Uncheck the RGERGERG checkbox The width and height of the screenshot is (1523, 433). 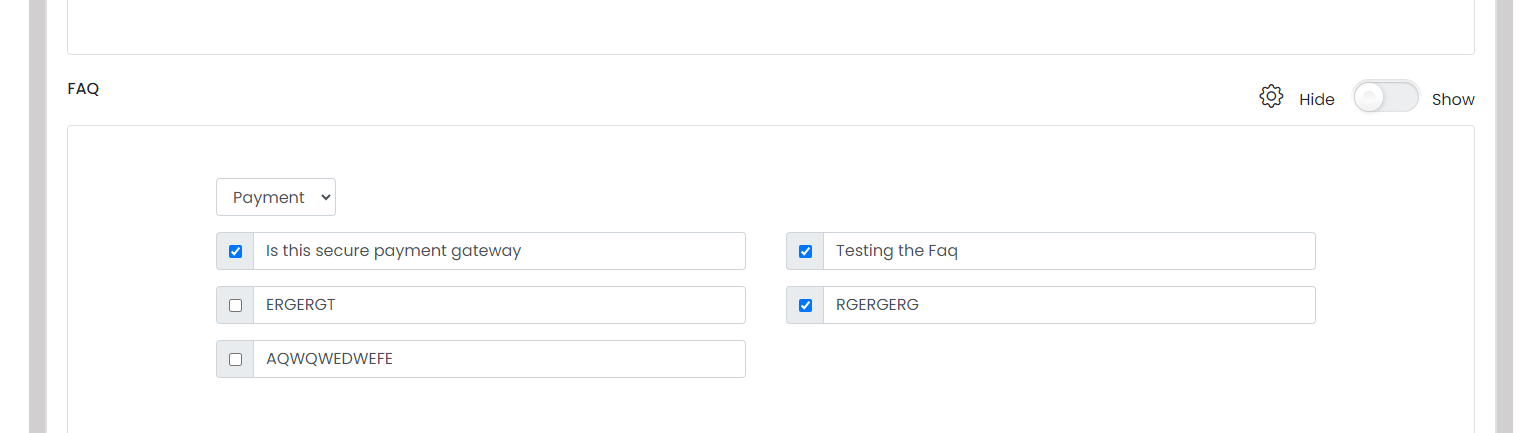(x=805, y=305)
